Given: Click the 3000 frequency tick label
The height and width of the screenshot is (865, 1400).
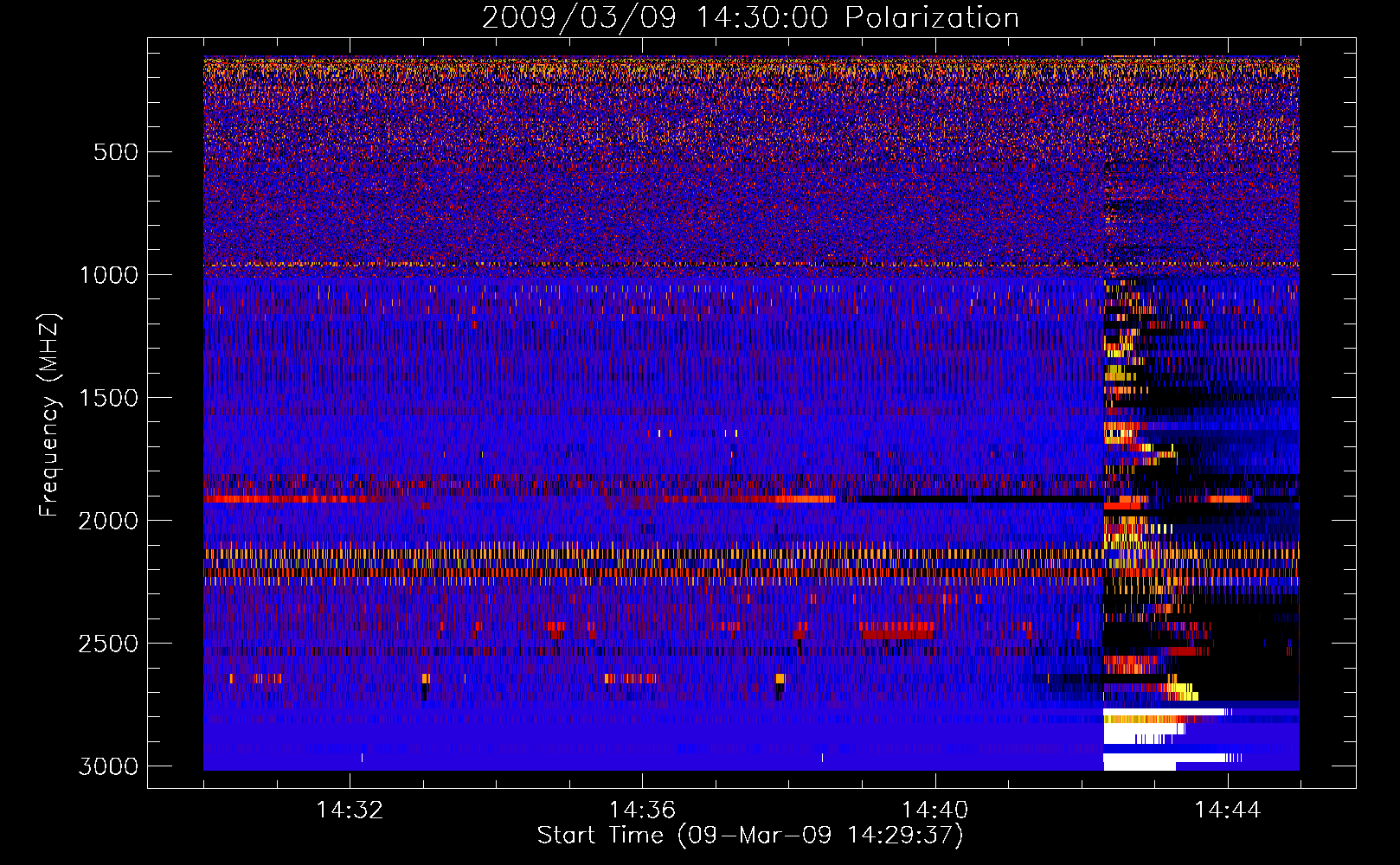Looking at the screenshot, I should [x=108, y=766].
